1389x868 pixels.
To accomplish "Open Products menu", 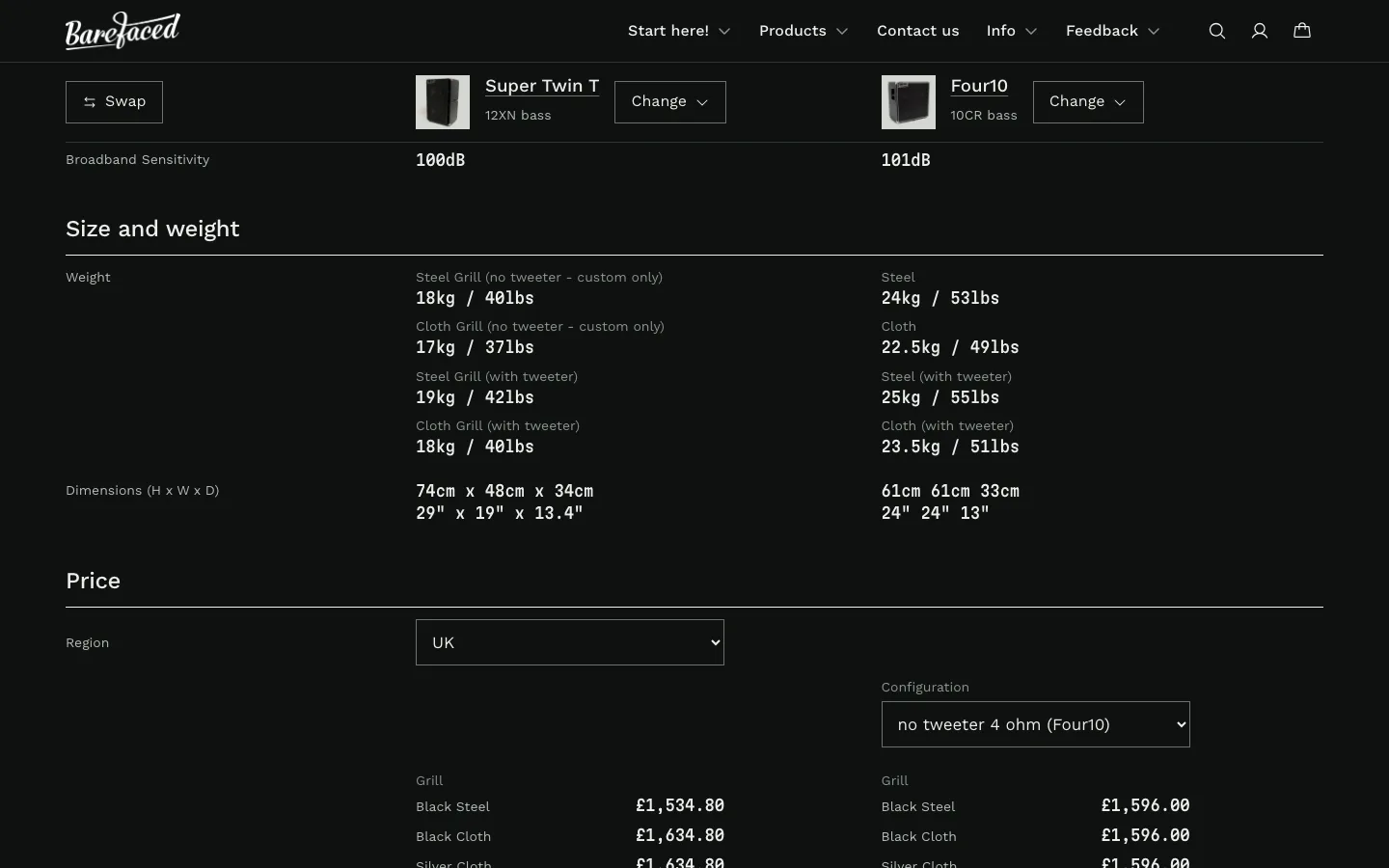I will [x=803, y=31].
